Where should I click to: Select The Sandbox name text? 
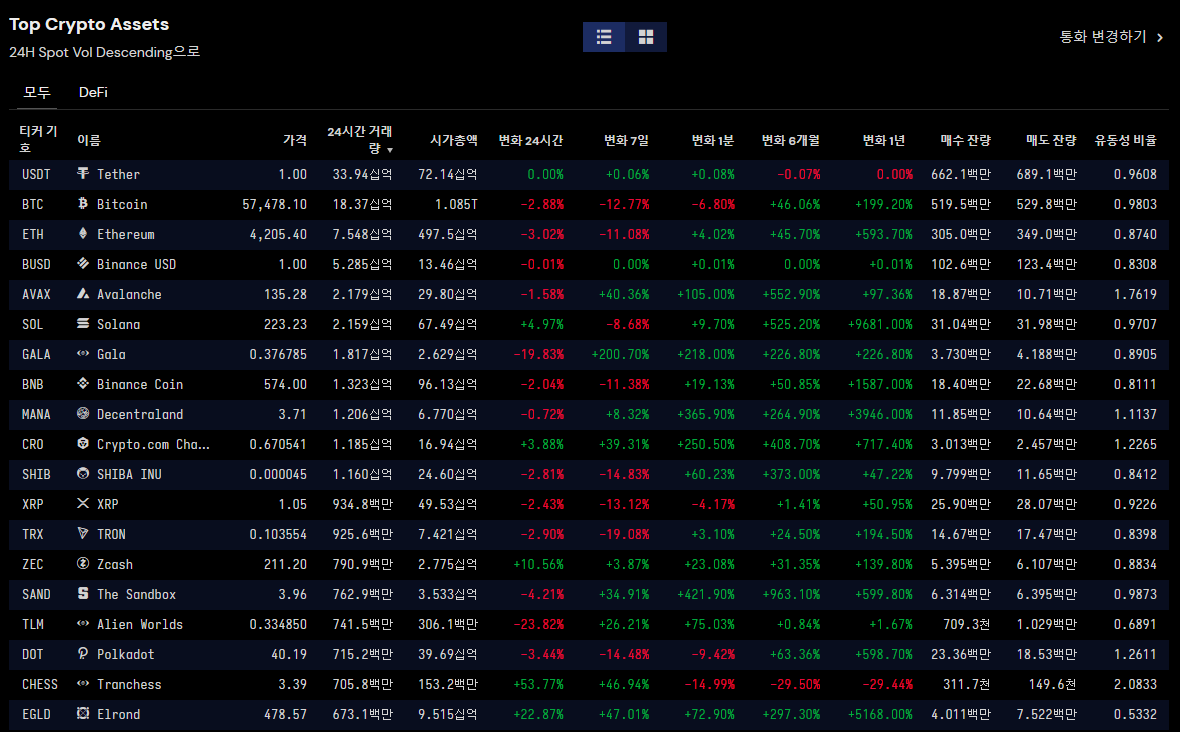point(136,595)
